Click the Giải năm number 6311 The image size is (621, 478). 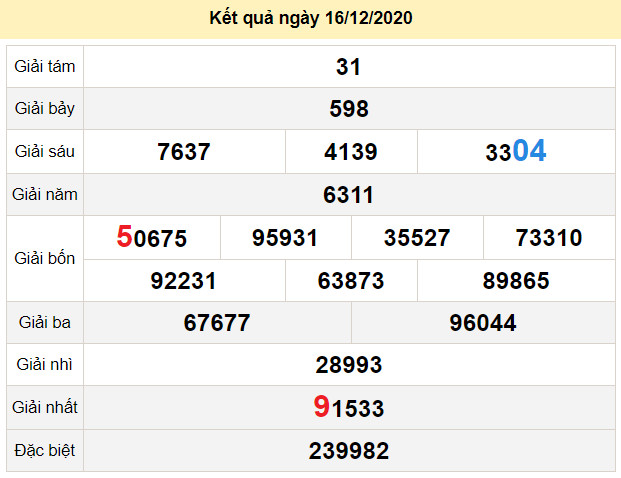point(349,195)
